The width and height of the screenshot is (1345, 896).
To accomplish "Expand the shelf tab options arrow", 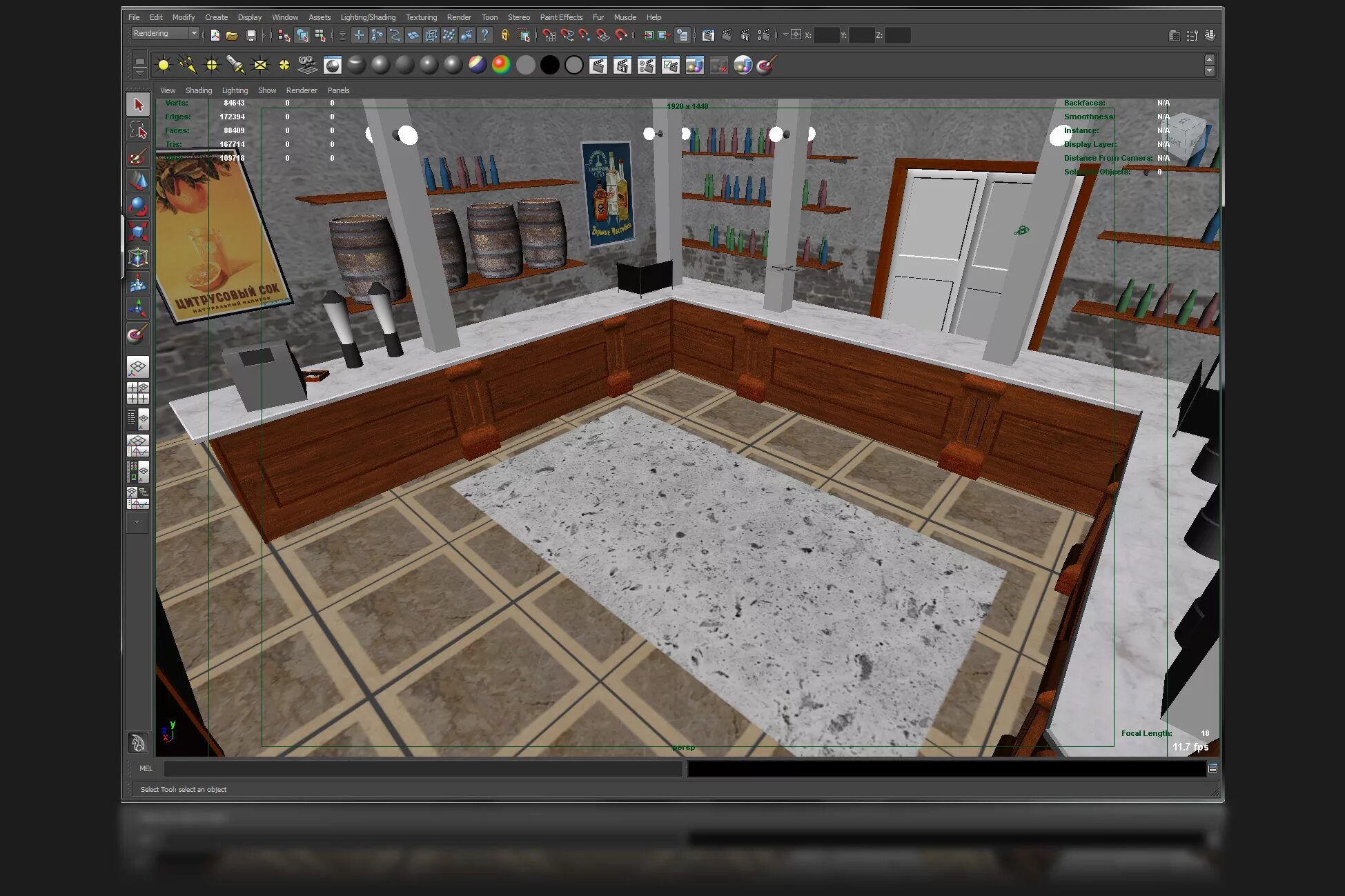I will click(x=139, y=72).
